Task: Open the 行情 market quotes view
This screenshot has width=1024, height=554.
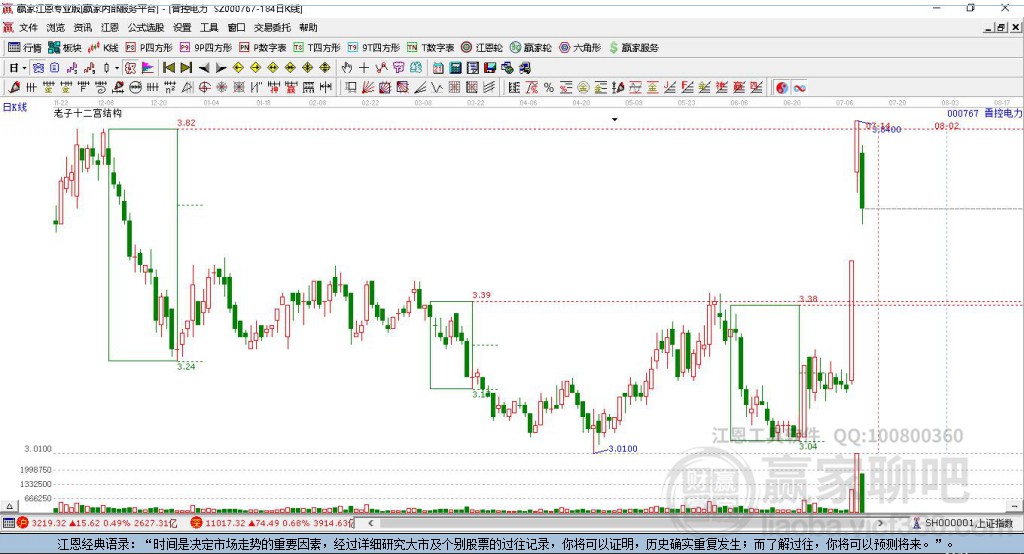Action: click(25, 48)
